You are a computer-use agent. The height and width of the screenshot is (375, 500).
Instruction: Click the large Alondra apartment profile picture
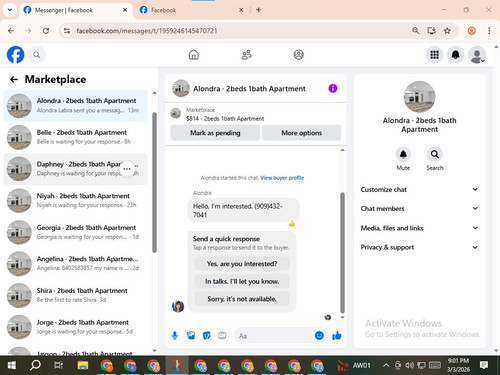coord(419,97)
